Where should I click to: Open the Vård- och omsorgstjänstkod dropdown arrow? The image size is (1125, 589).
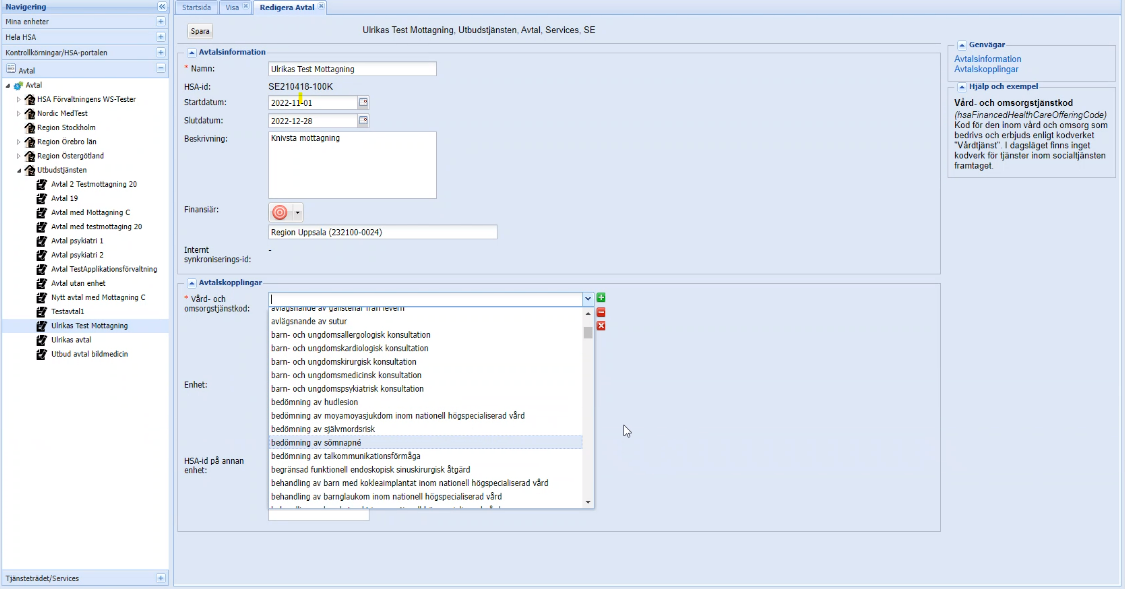tap(588, 298)
